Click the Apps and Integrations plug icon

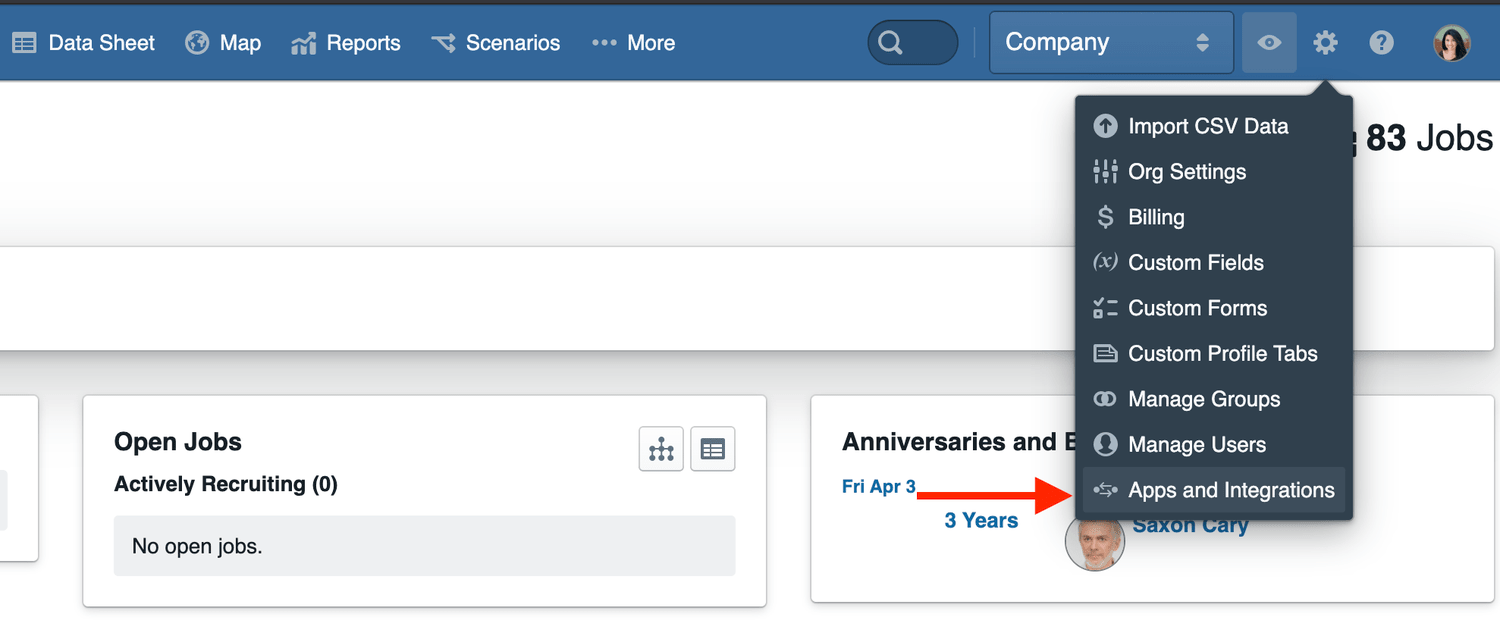(1105, 490)
